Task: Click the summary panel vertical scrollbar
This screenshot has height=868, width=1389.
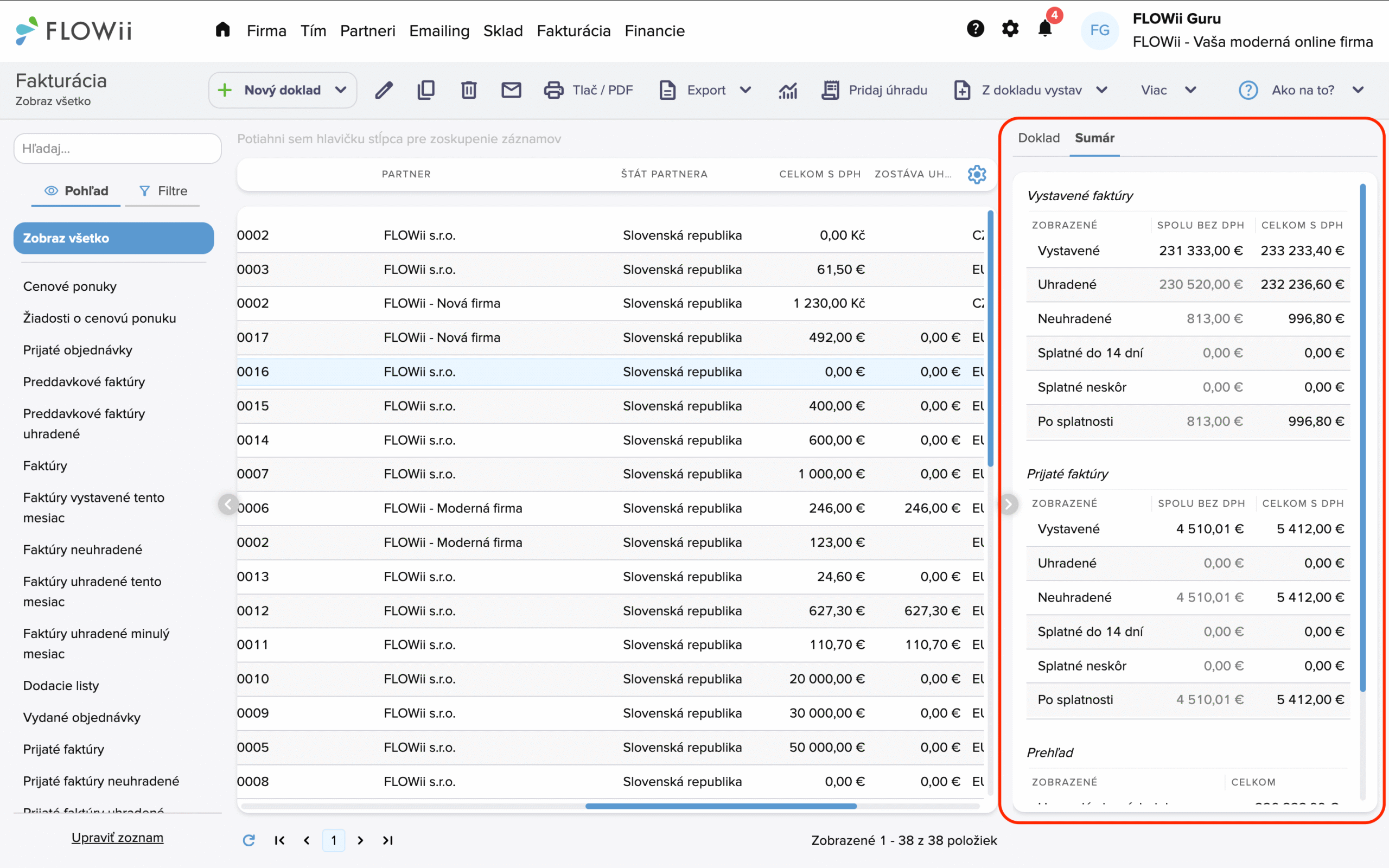Action: 1362,437
